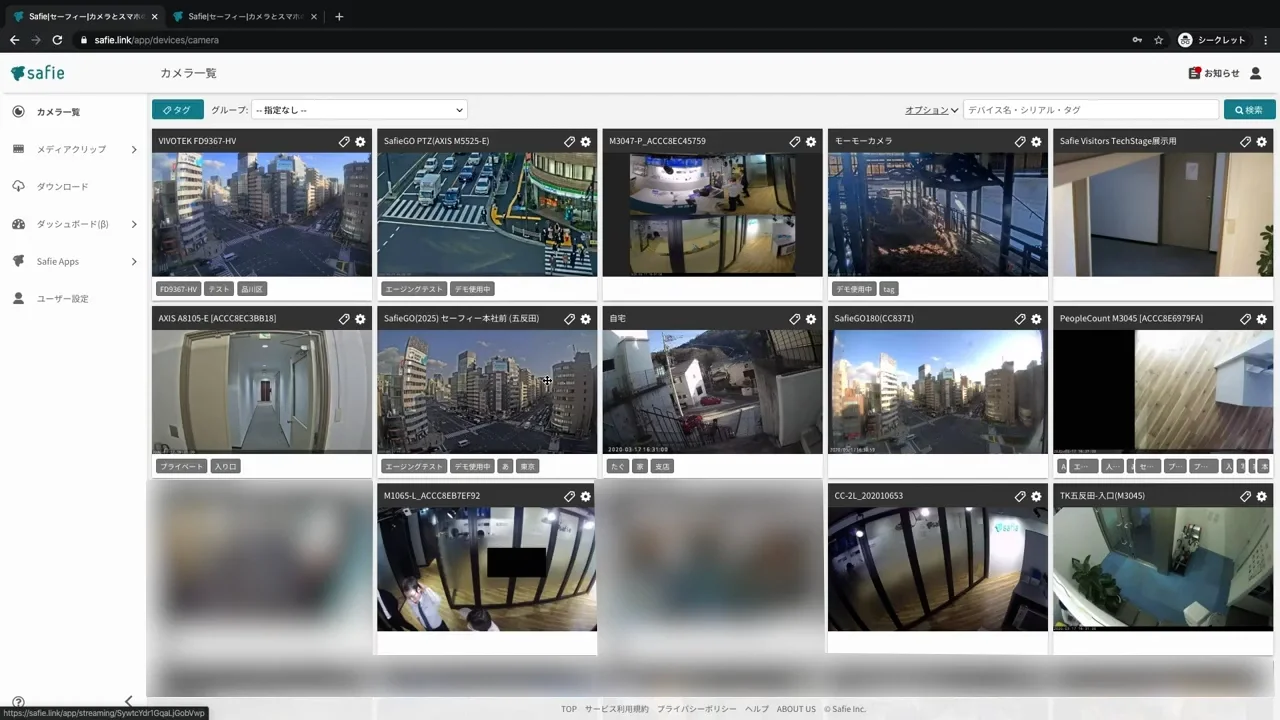Viewport: 1280px width, 720px height.
Task: Click the Safie logo
Action: 38,73
